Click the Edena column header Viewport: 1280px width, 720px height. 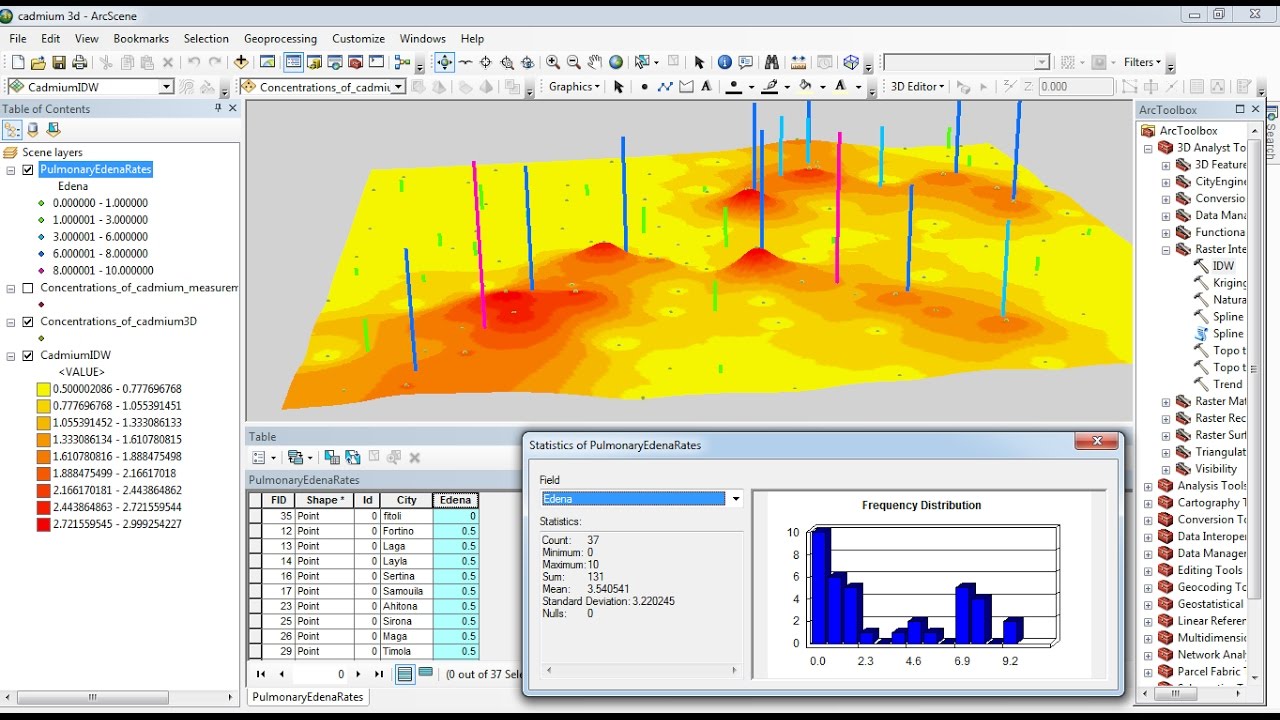(x=456, y=500)
